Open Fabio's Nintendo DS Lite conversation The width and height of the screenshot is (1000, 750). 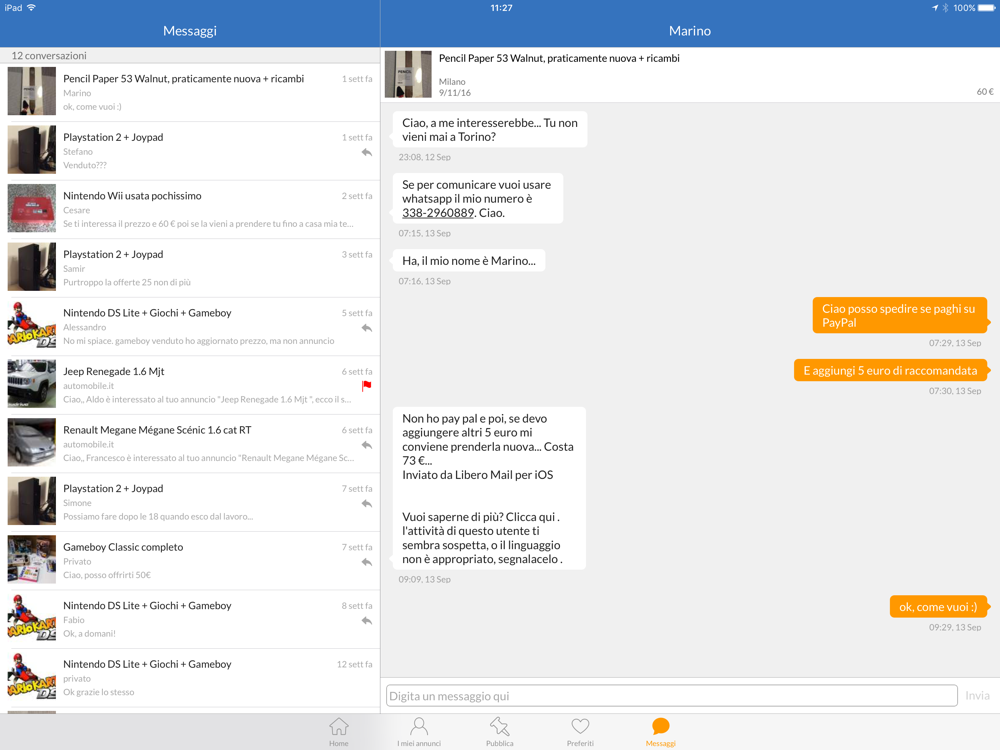pyautogui.click(x=190, y=619)
